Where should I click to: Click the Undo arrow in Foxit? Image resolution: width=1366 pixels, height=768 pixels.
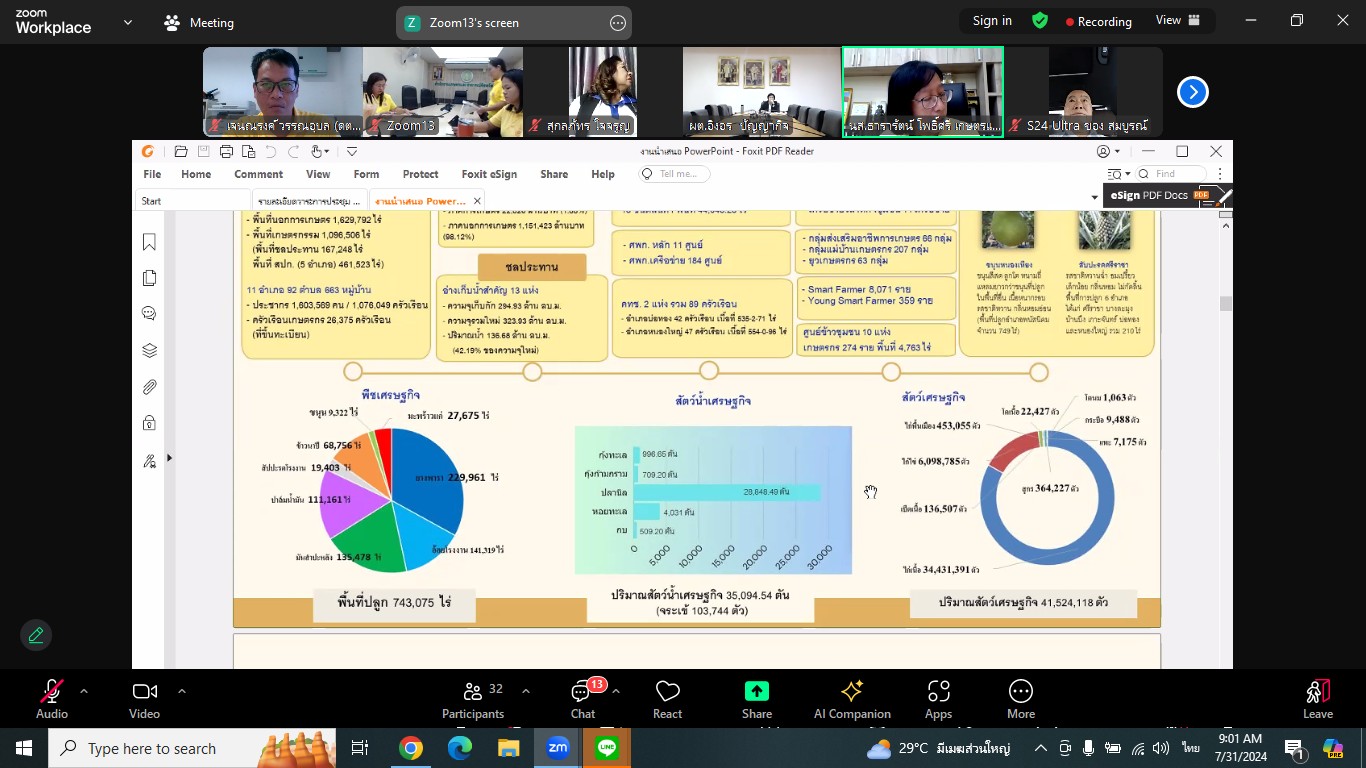tap(270, 152)
